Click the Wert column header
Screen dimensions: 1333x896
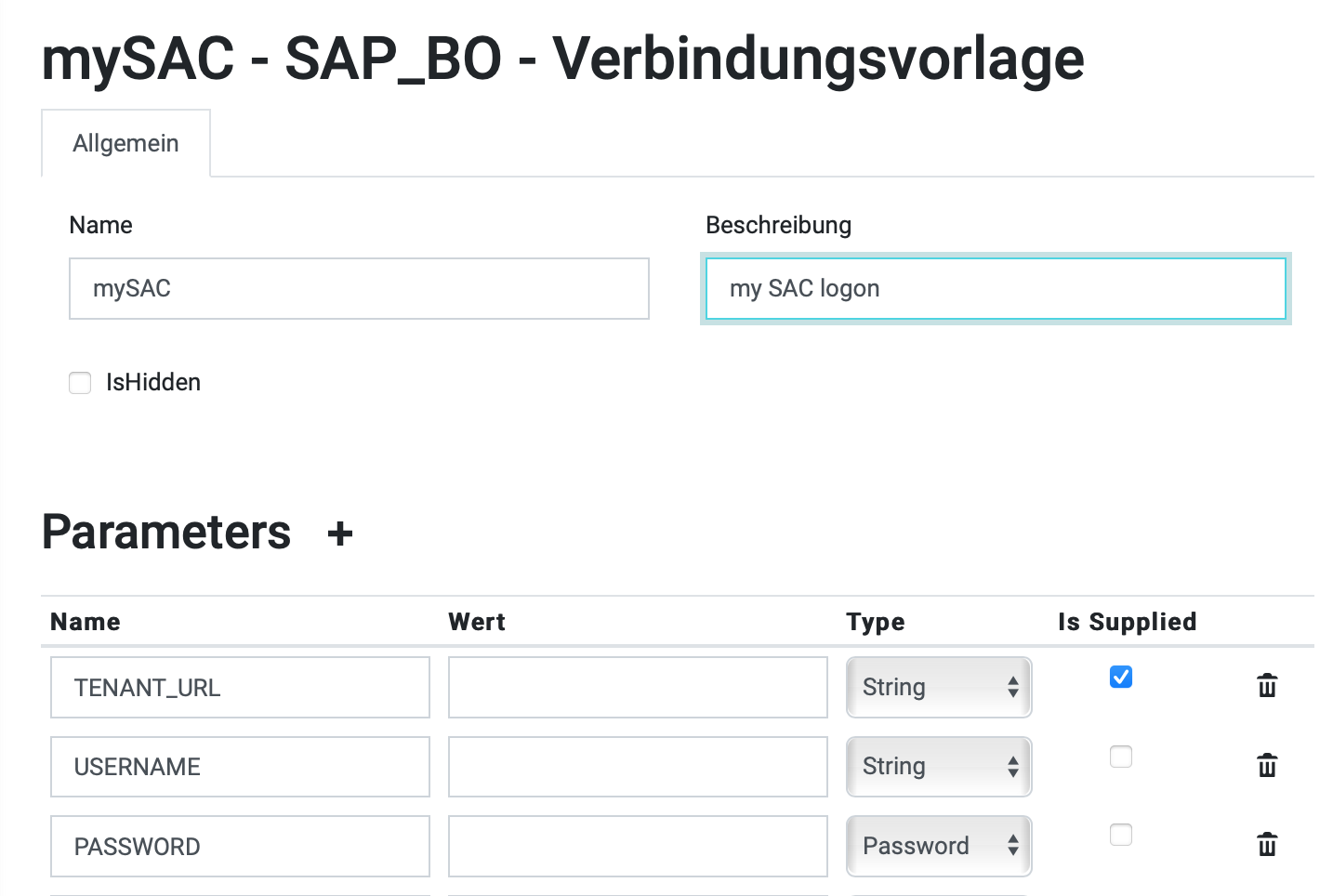pyautogui.click(x=477, y=622)
